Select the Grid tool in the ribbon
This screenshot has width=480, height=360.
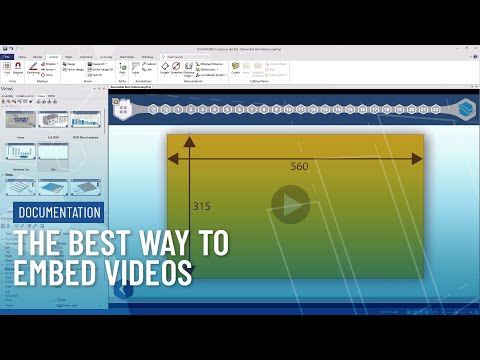tap(7, 68)
